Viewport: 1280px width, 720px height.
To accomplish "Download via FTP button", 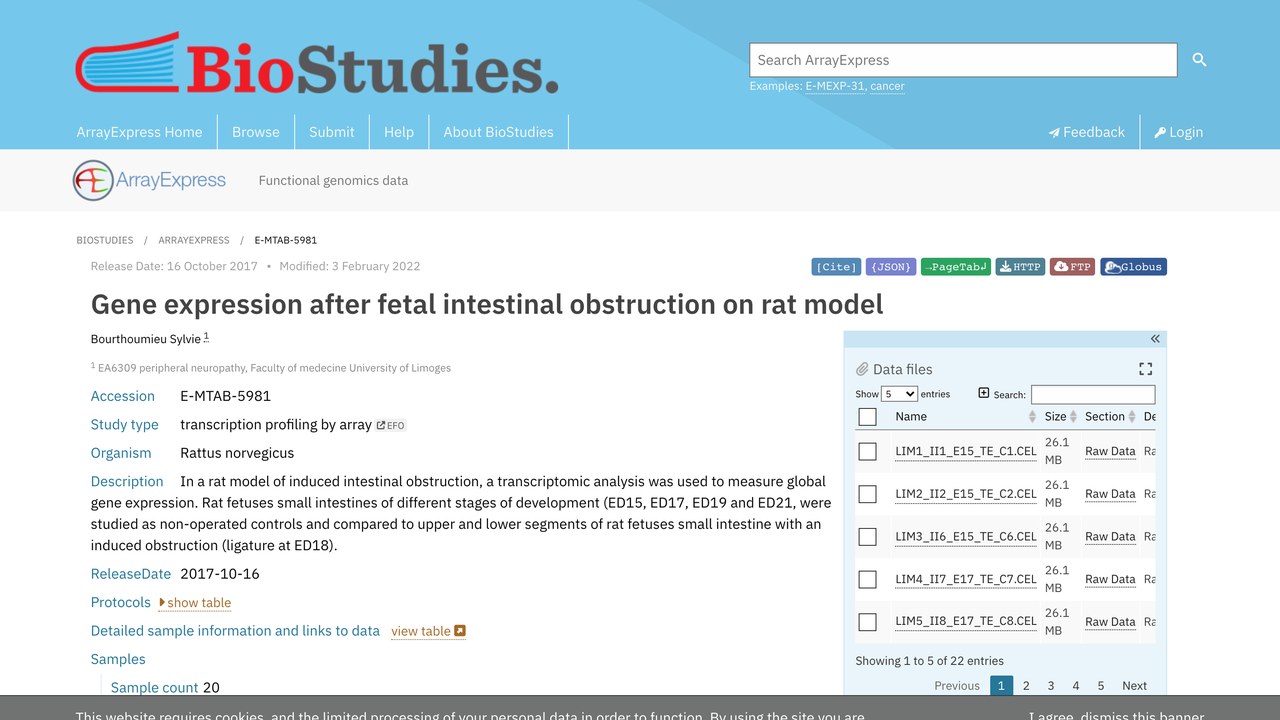I will (1073, 267).
